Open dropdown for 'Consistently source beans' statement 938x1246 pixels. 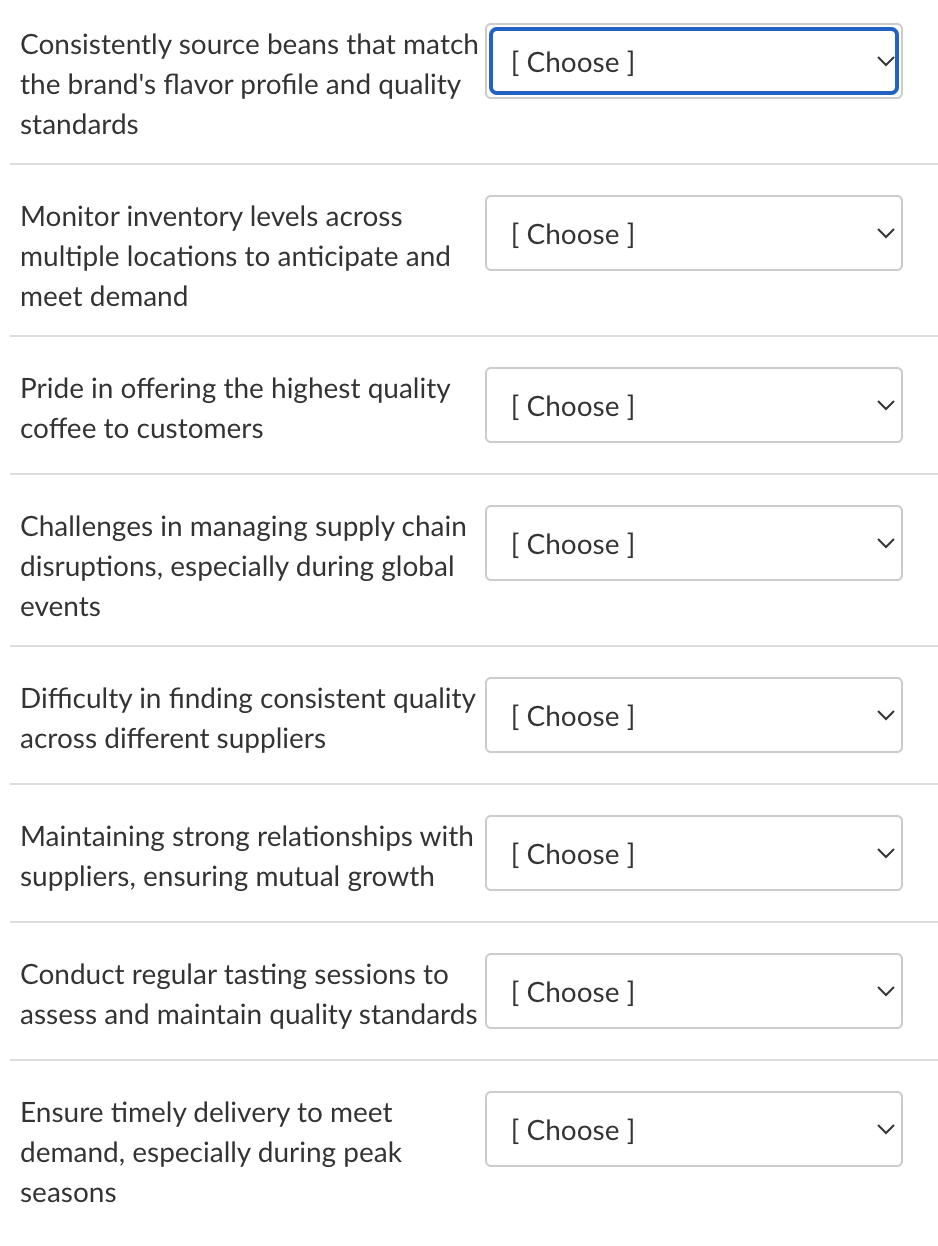click(693, 62)
